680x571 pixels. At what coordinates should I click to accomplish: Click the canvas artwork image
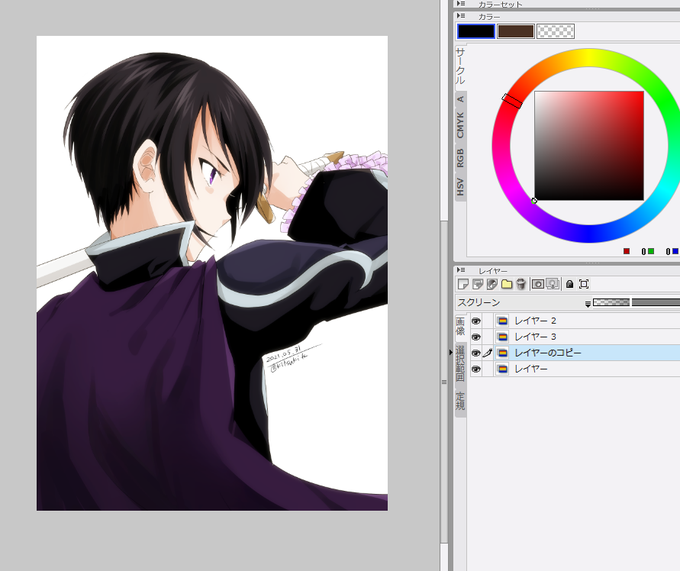pyautogui.click(x=212, y=273)
